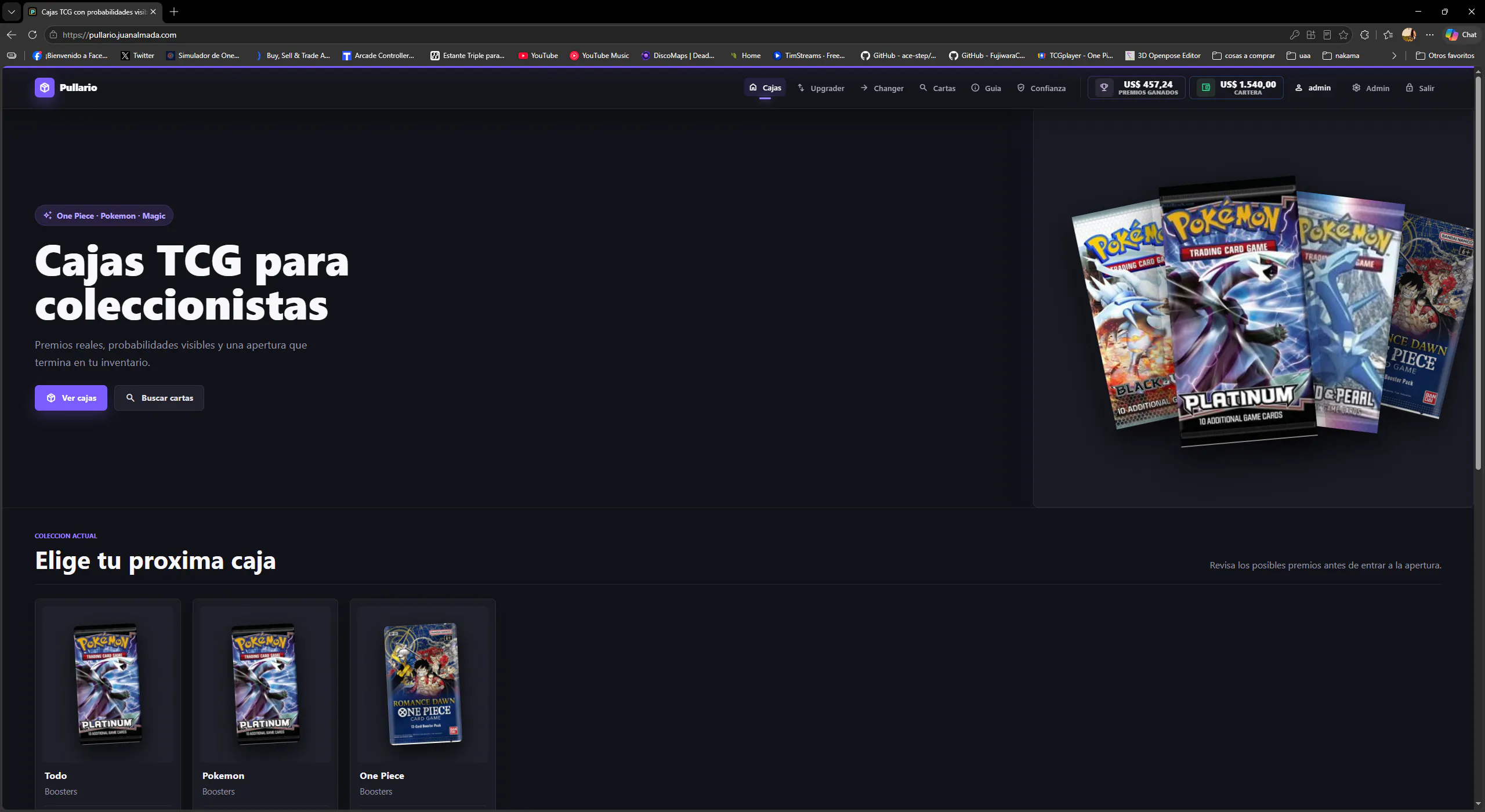1485x812 pixels.
Task: Click the One Piece · Pokemon · Magic badge
Action: coord(104,216)
